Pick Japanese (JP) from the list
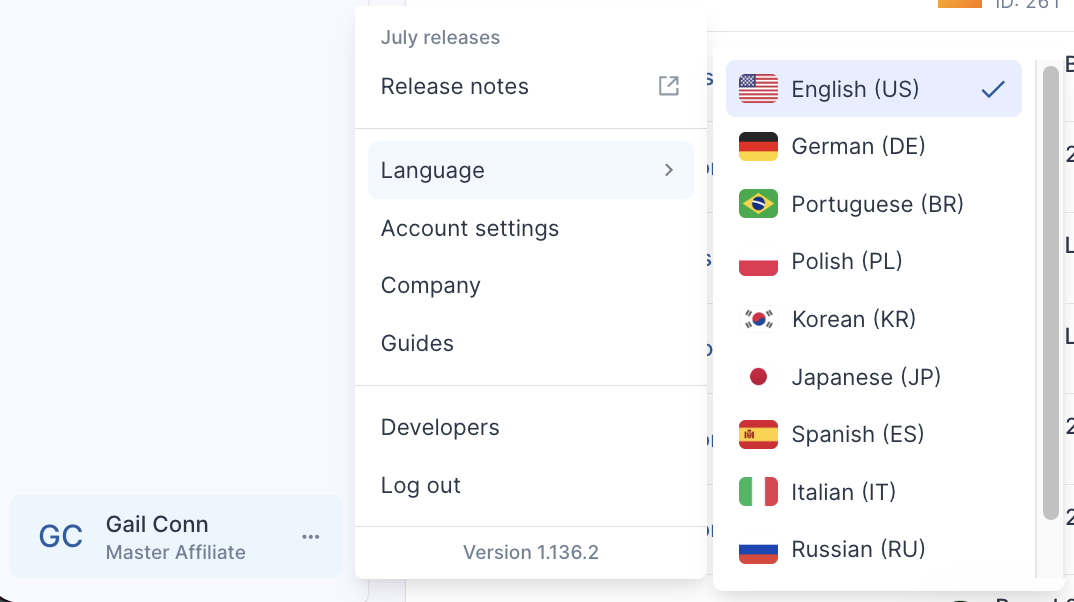1074x602 pixels. pos(873,377)
